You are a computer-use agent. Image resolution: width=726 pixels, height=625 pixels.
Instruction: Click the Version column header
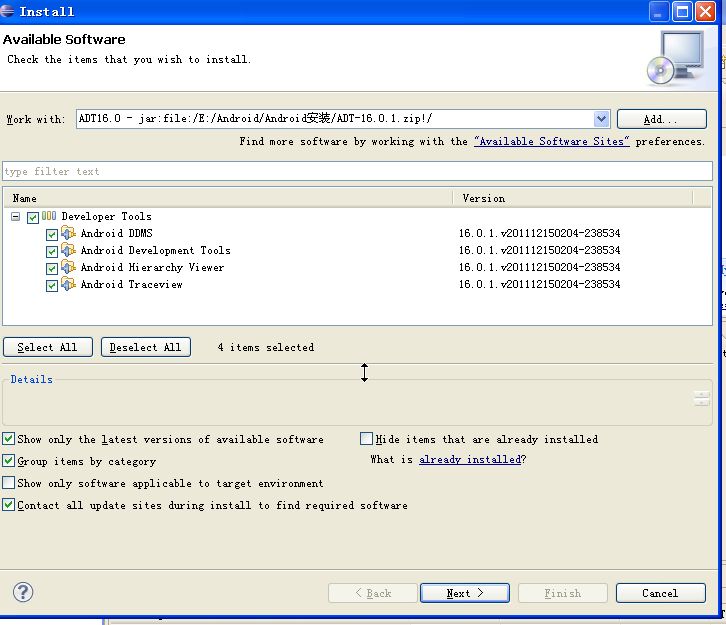tap(573, 198)
